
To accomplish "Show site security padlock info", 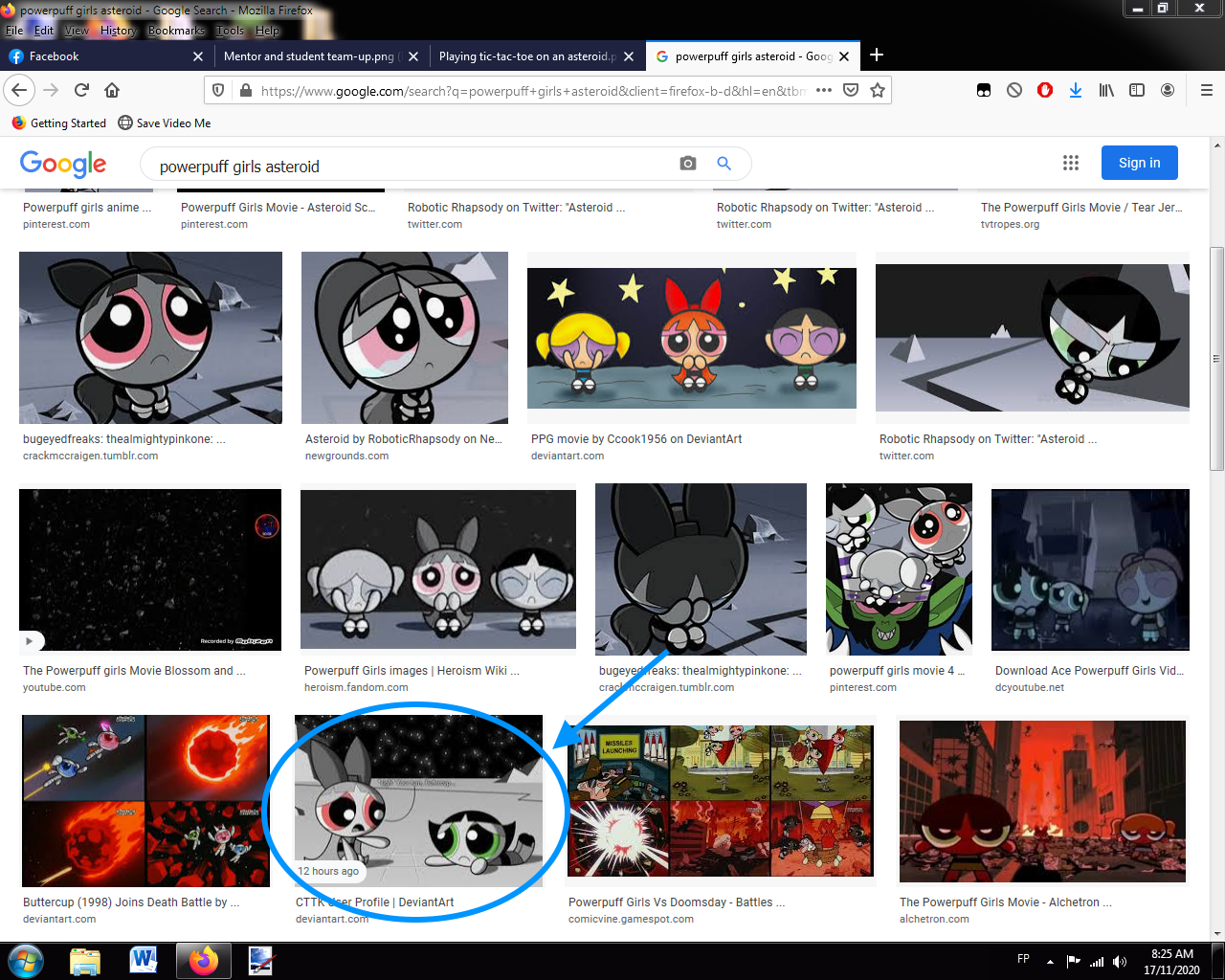I will (x=245, y=90).
